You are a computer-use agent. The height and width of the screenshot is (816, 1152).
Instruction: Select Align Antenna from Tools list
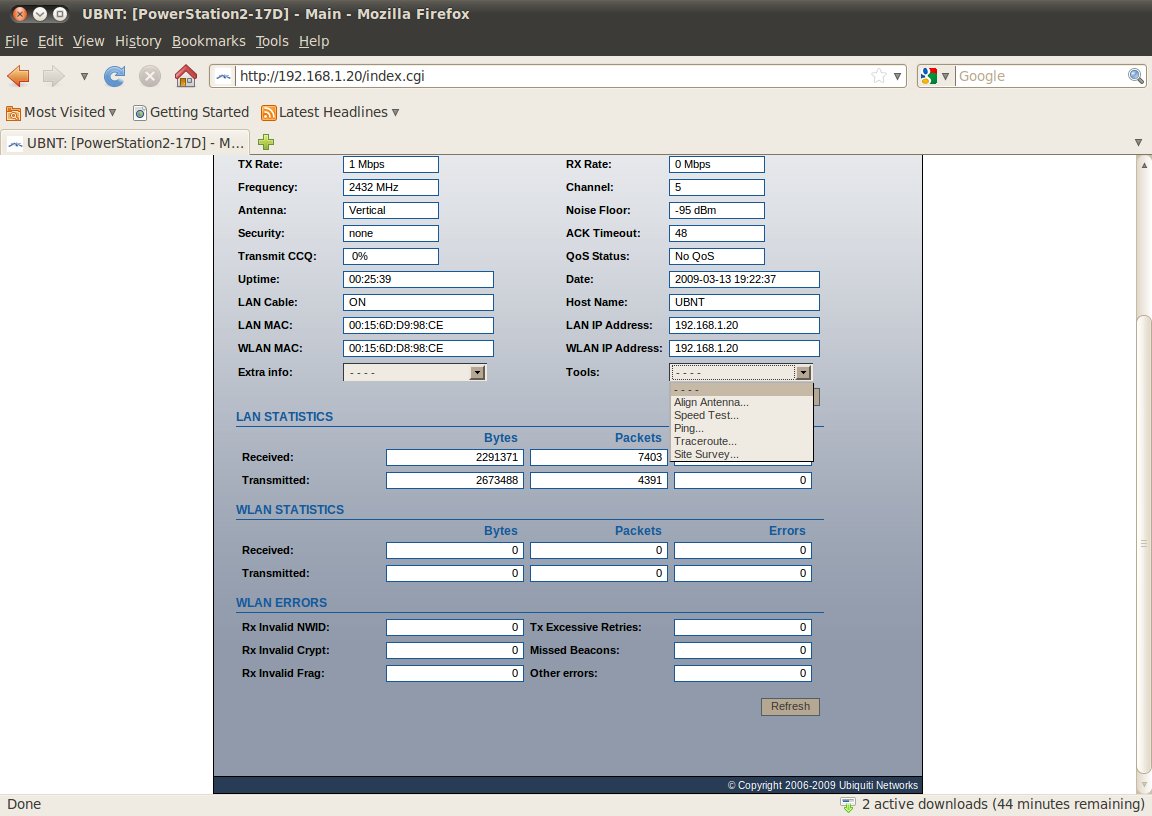click(711, 402)
